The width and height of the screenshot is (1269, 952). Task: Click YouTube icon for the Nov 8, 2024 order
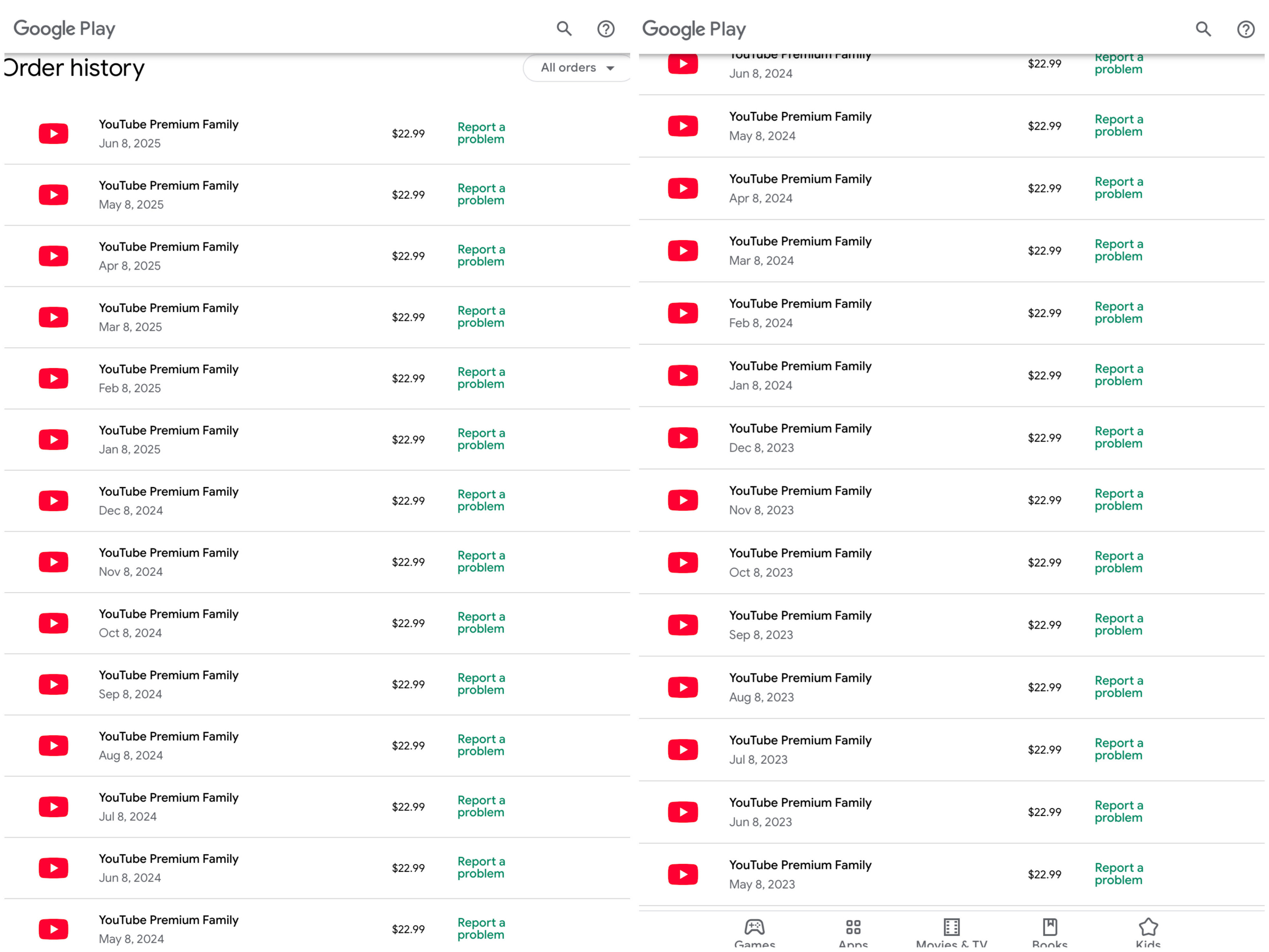pos(53,562)
